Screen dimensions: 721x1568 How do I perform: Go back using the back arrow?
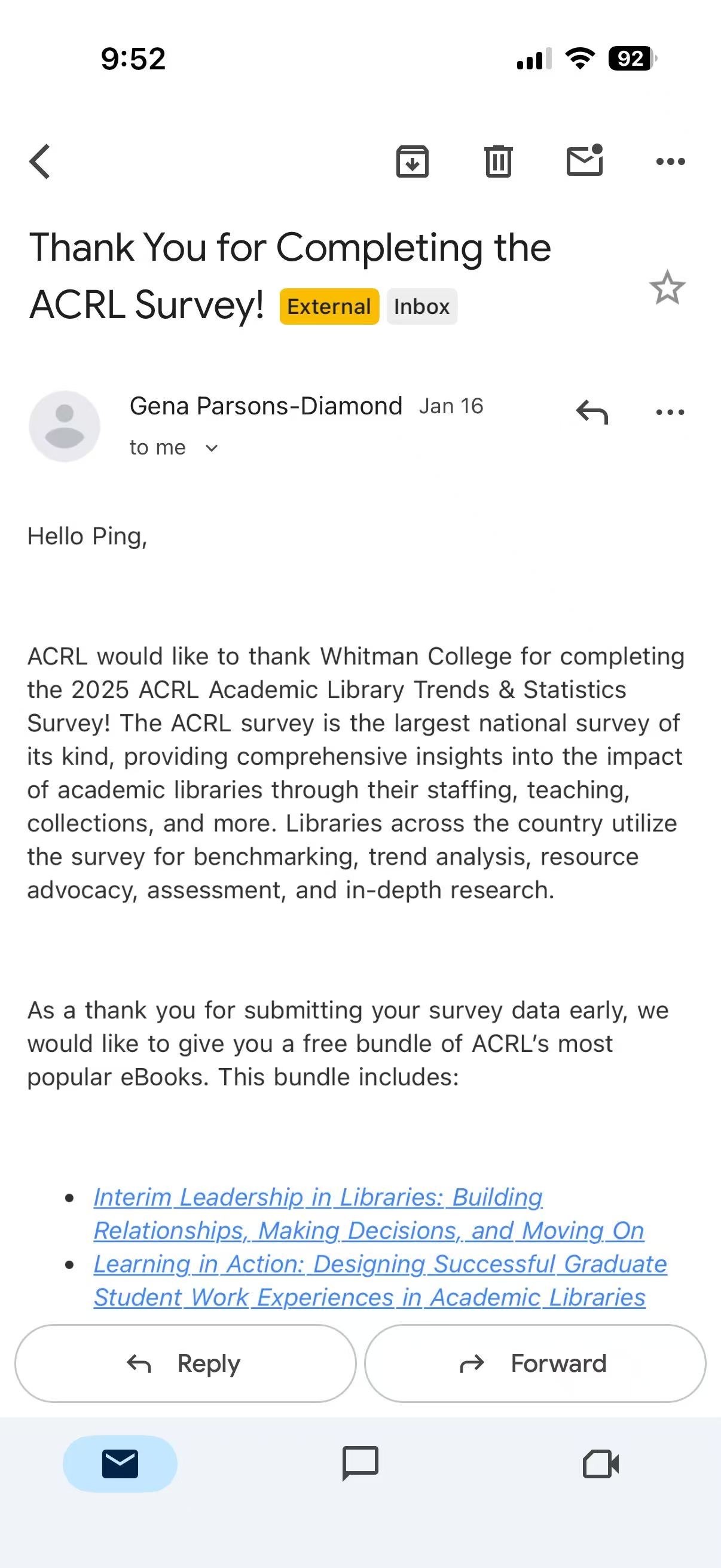pyautogui.click(x=40, y=162)
